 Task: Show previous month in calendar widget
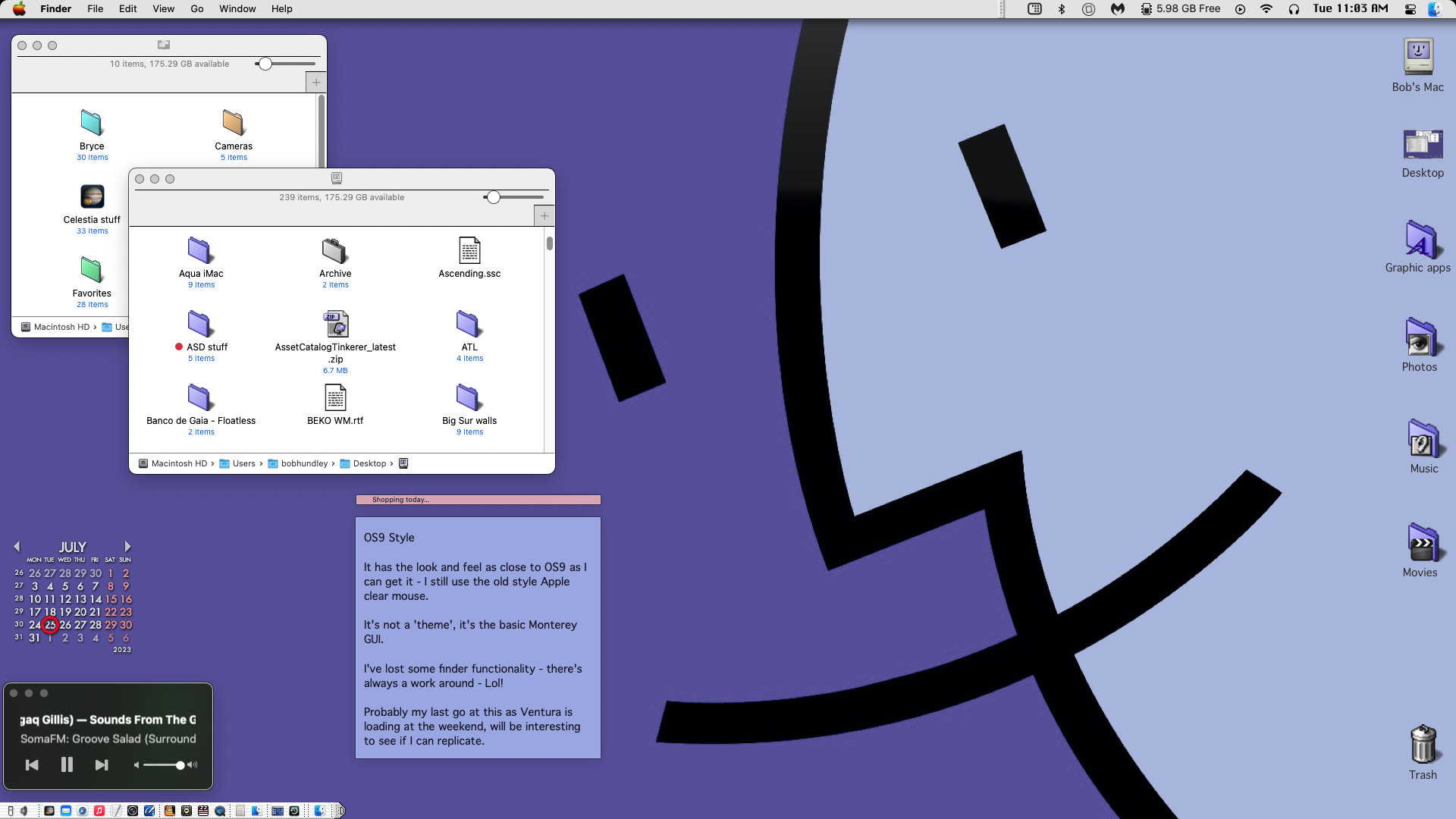pyautogui.click(x=17, y=547)
